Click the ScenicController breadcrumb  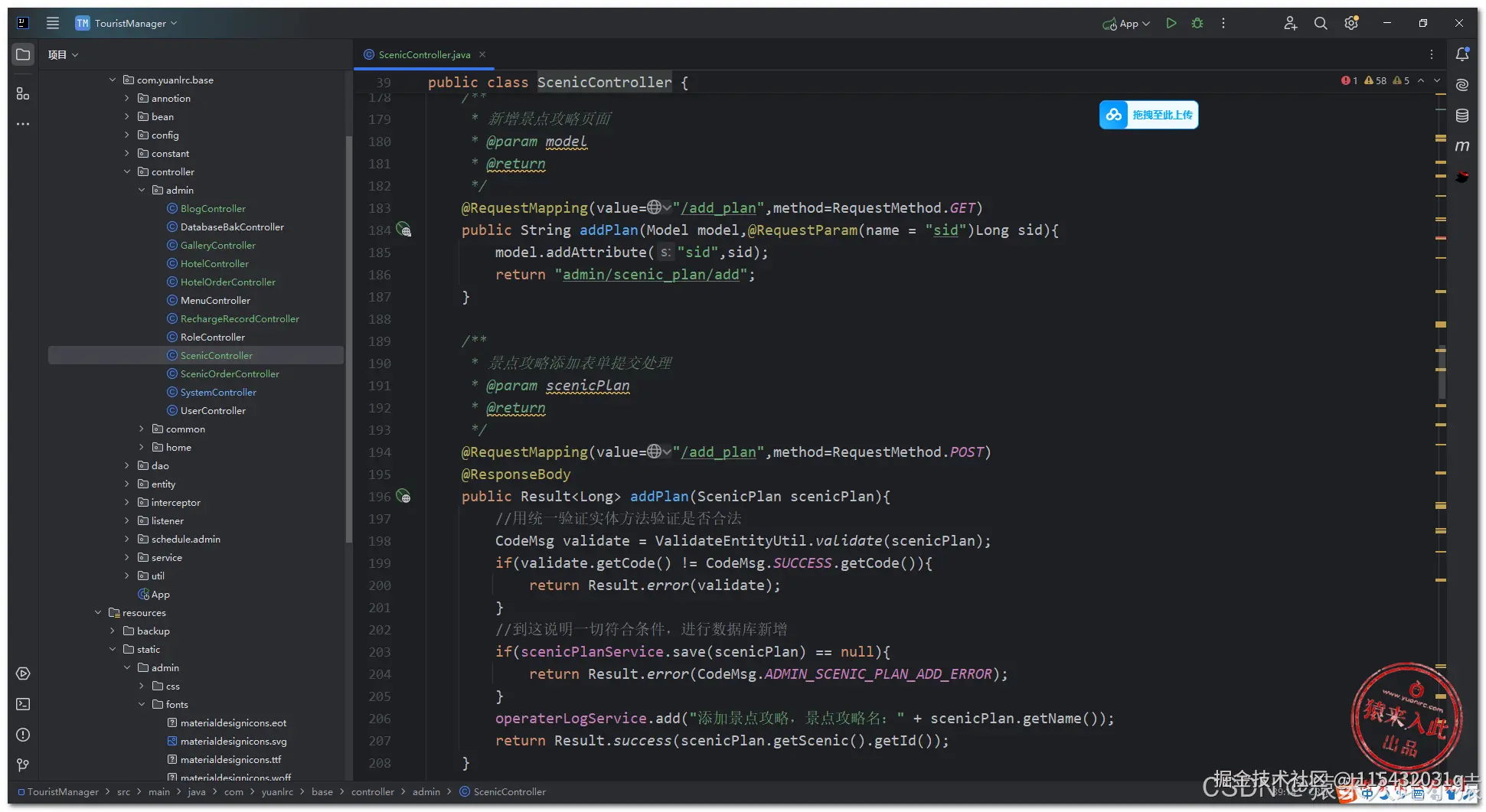[503, 792]
